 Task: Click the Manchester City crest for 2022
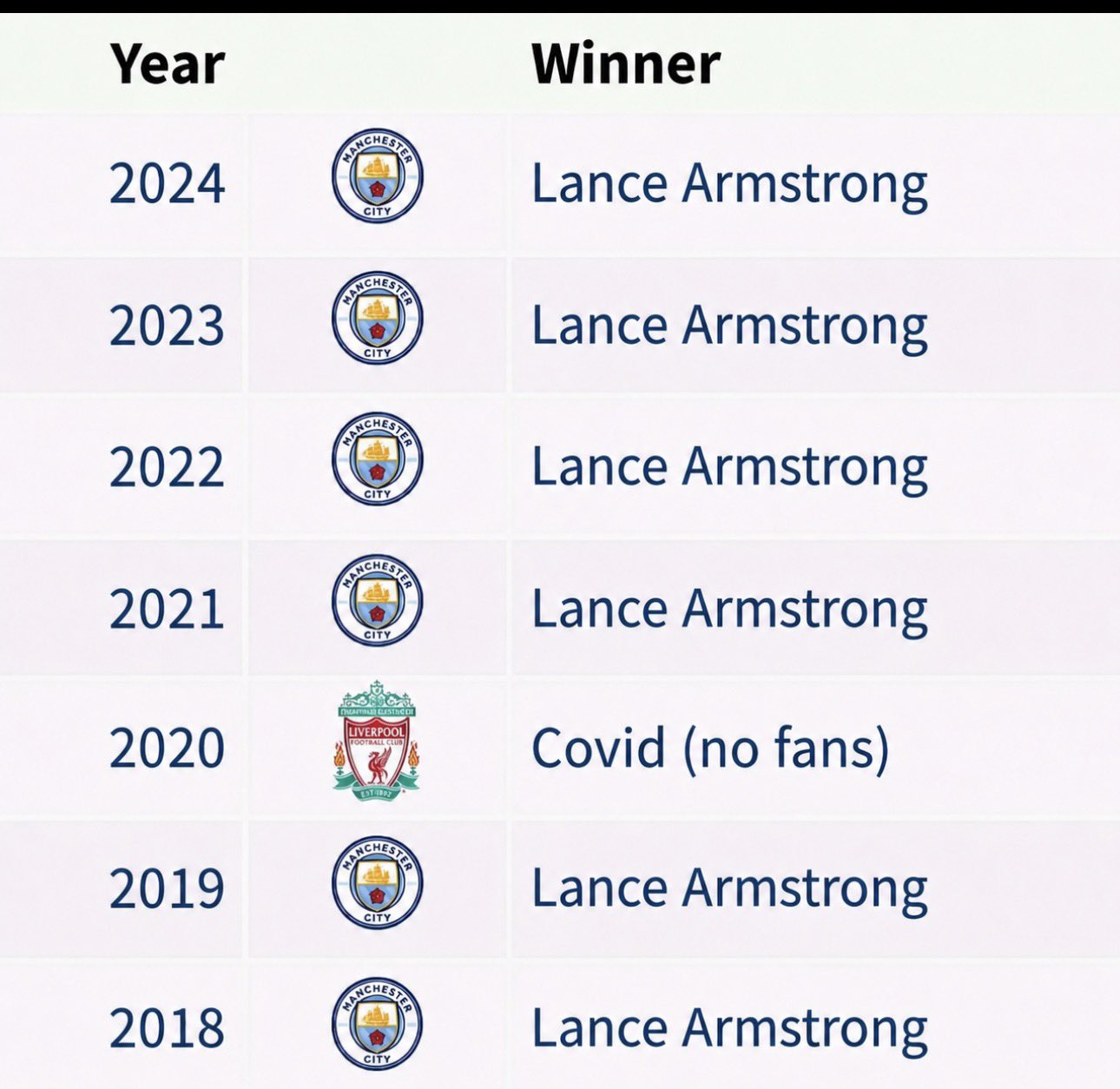tap(377, 459)
